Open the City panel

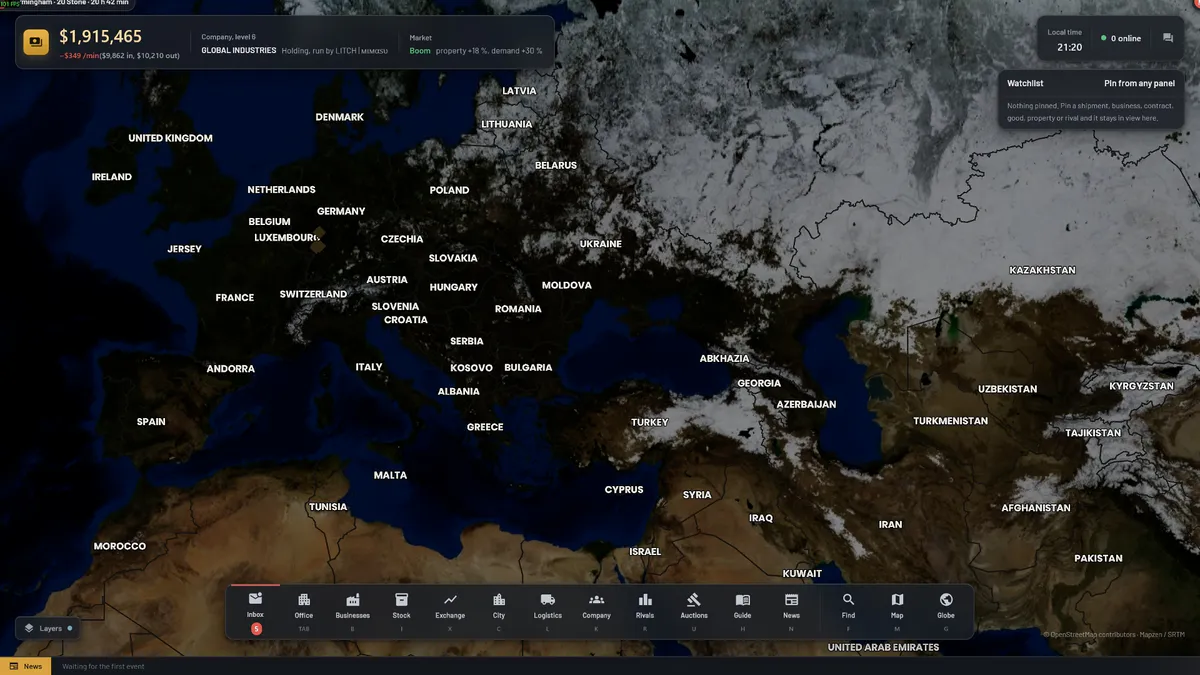pos(499,612)
